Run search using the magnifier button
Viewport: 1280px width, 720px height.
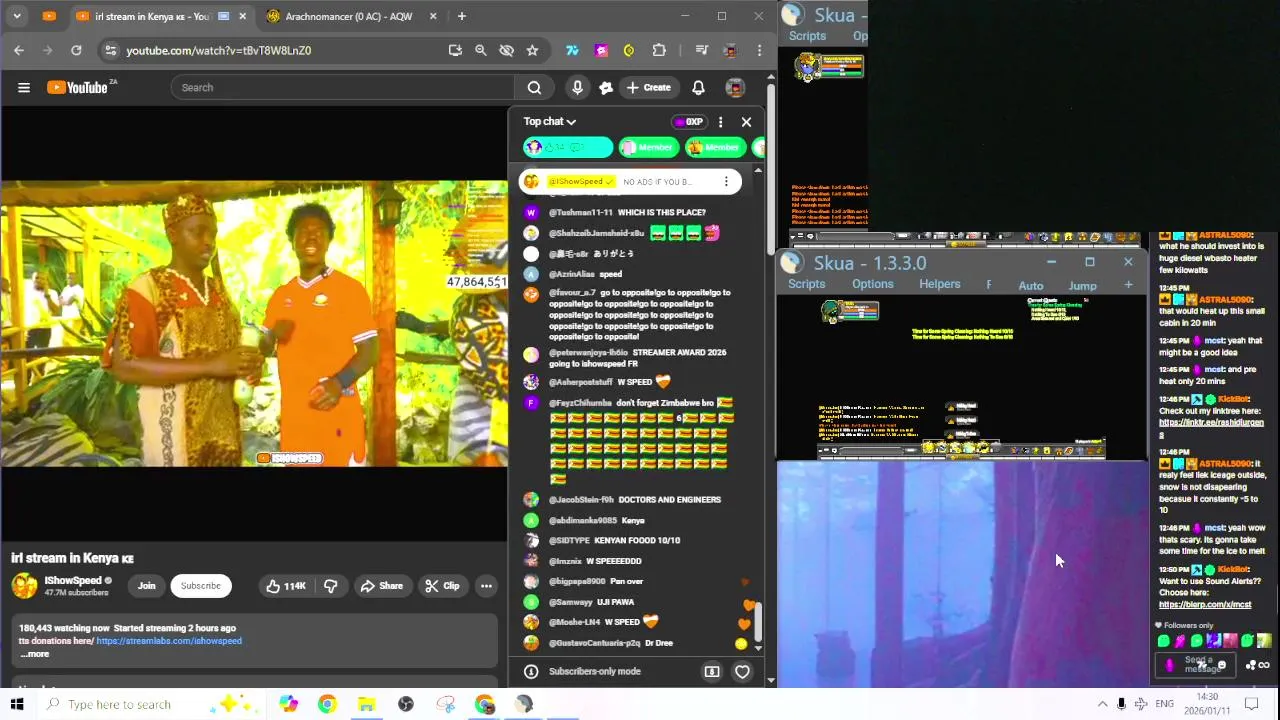click(534, 88)
